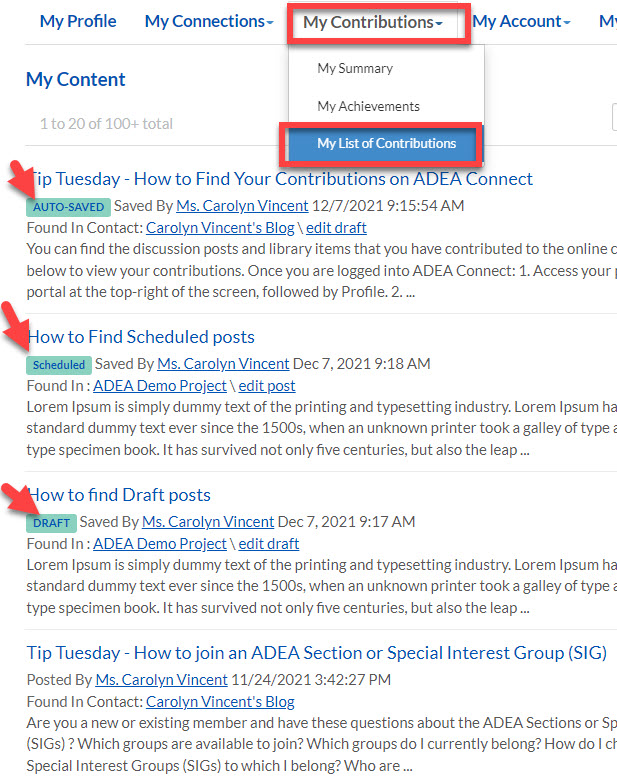Click edit draft for the Draft posts entry

(269, 544)
